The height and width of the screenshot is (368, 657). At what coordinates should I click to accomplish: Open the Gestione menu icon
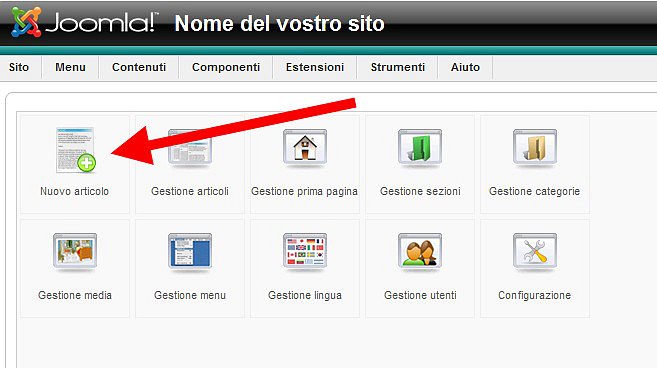coord(190,251)
